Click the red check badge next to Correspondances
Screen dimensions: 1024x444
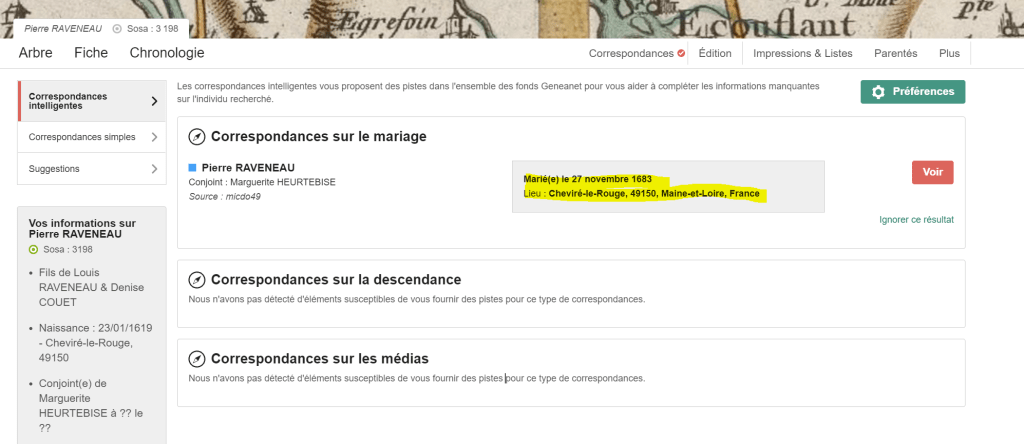[681, 53]
